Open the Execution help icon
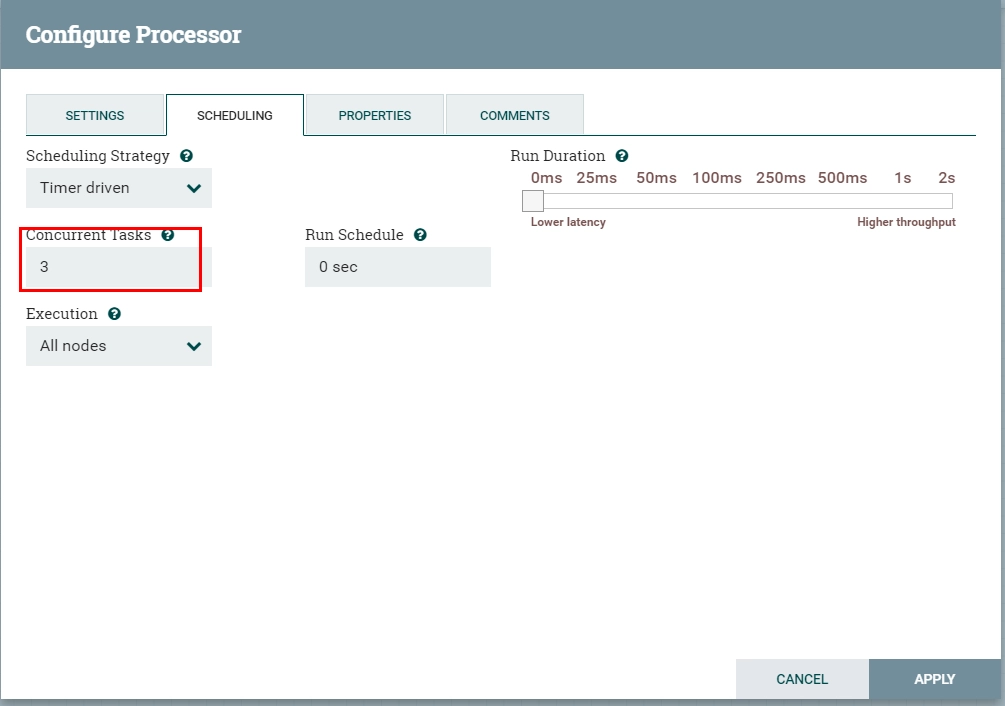 114,314
